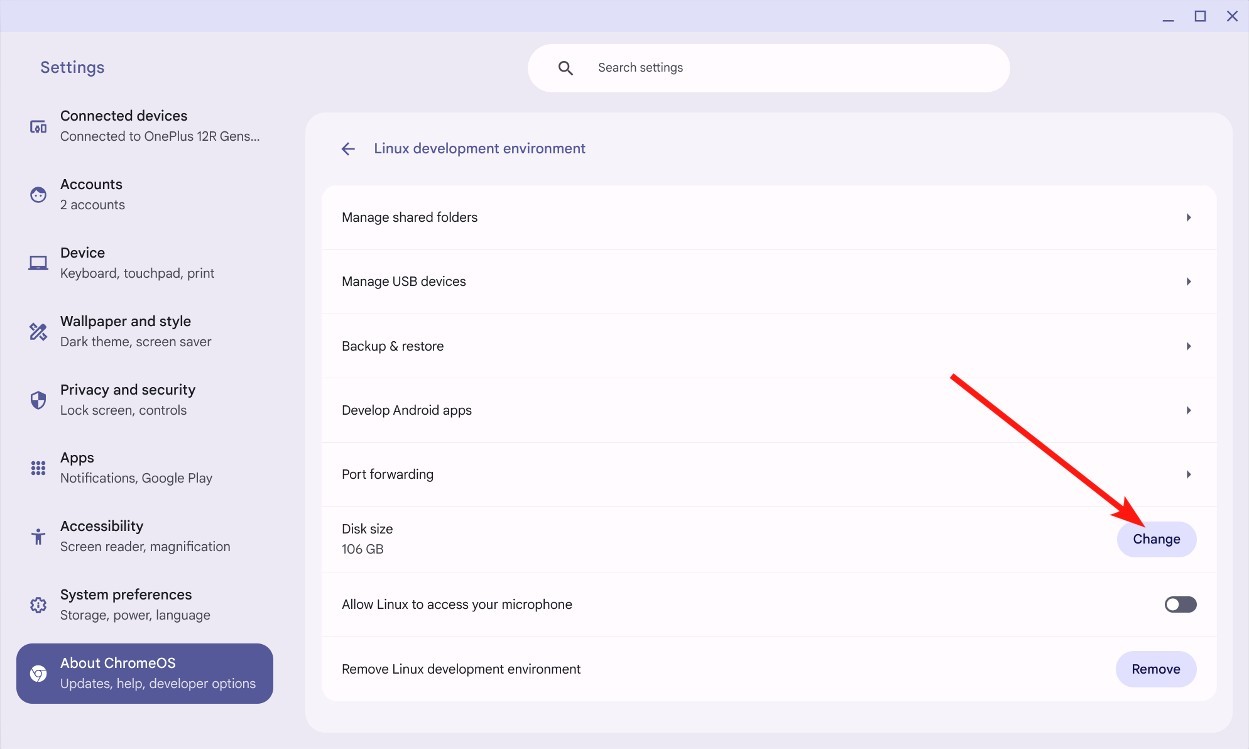Click the Search settings input field
The height and width of the screenshot is (749, 1249).
768,68
